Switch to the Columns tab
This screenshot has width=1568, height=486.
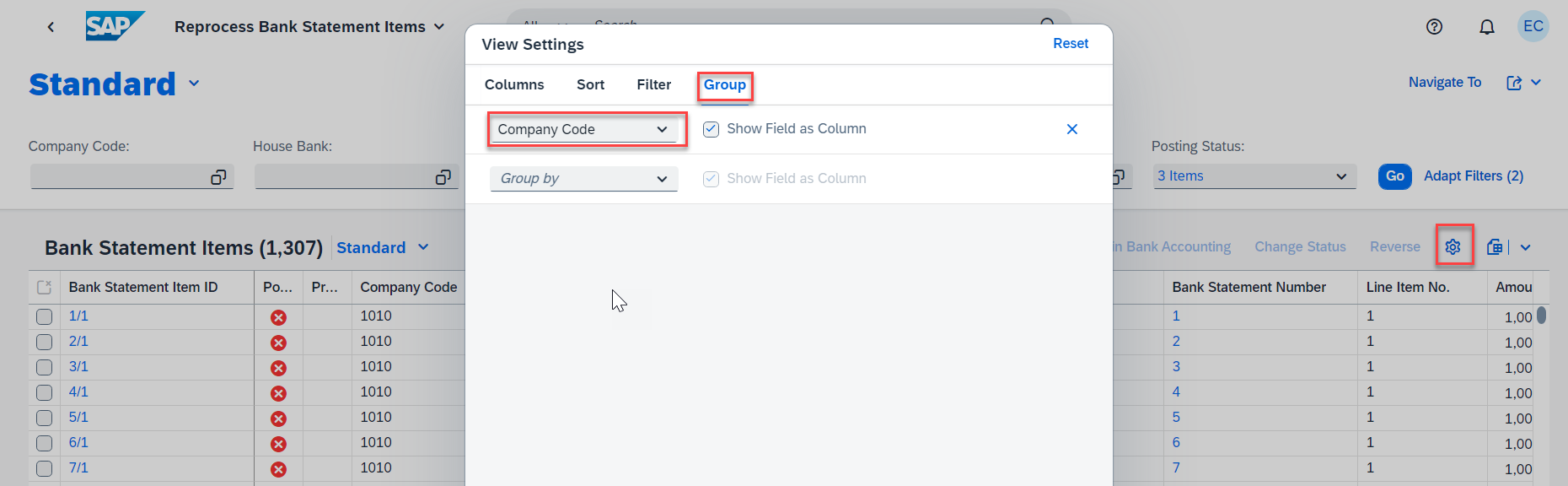(514, 84)
